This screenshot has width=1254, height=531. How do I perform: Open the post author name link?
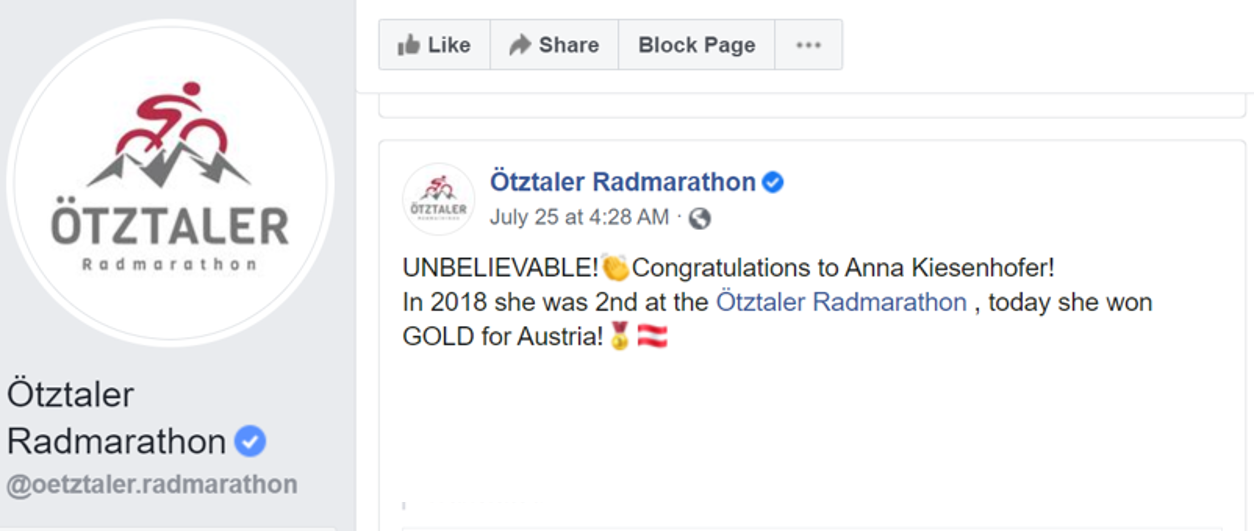coord(622,182)
